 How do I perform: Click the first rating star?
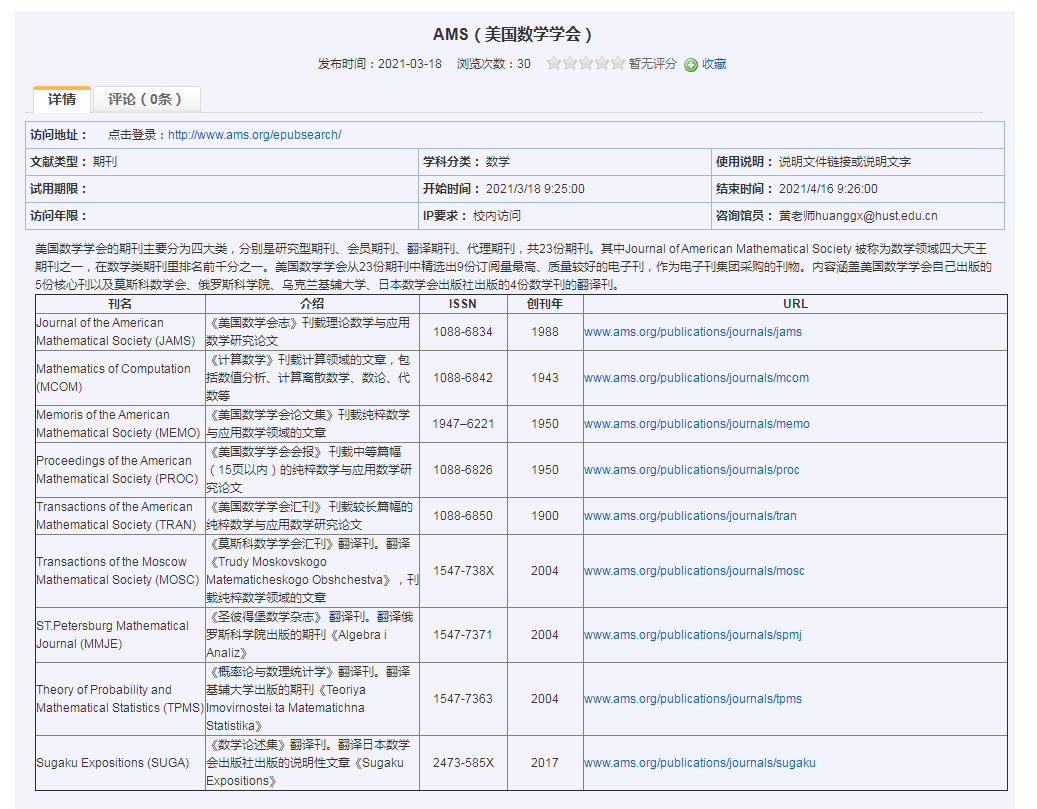554,64
